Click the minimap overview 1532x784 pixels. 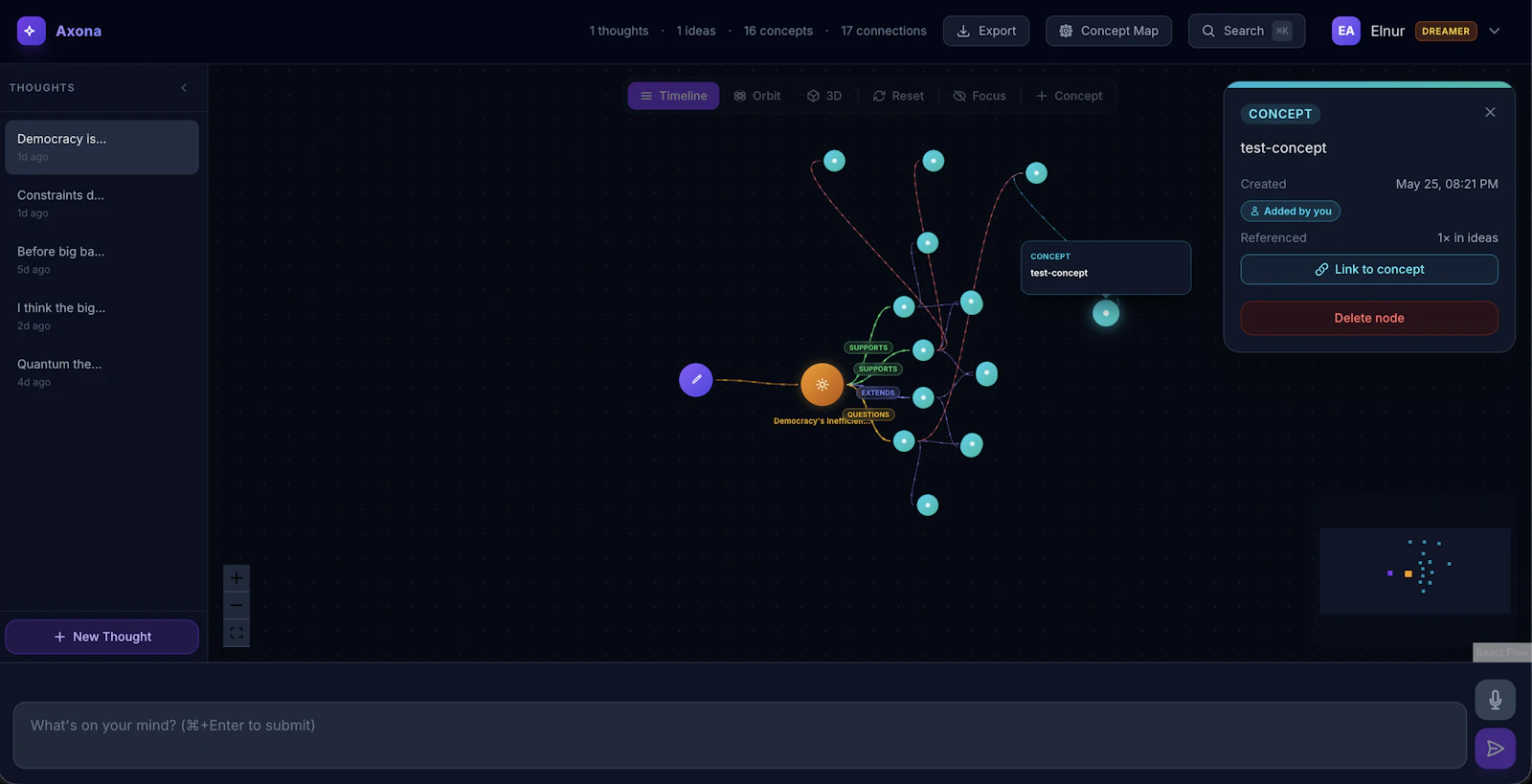pos(1415,571)
